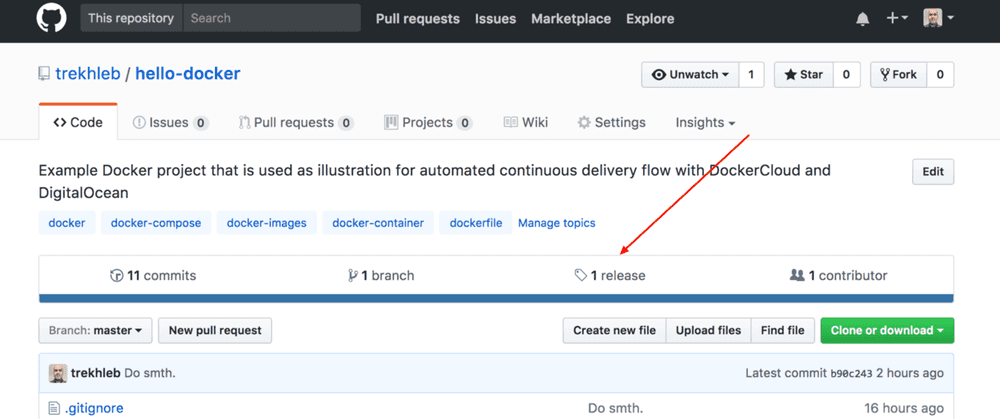Open the notifications bell icon

pyautogui.click(x=862, y=19)
